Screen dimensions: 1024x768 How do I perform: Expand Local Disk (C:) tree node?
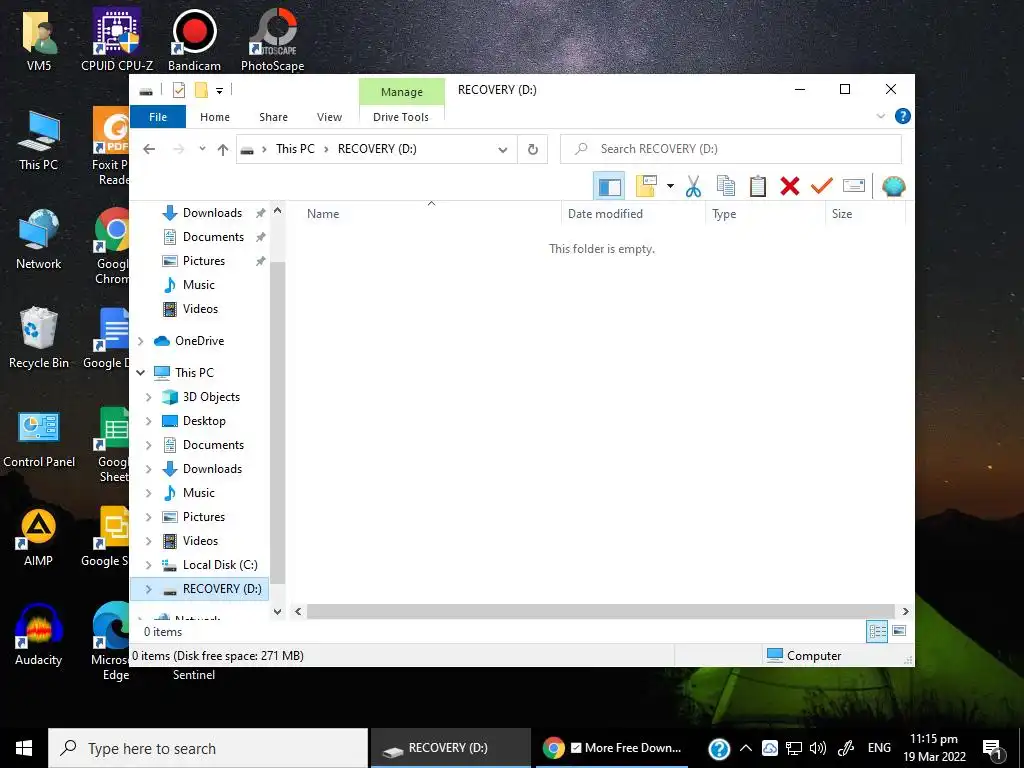(148, 565)
